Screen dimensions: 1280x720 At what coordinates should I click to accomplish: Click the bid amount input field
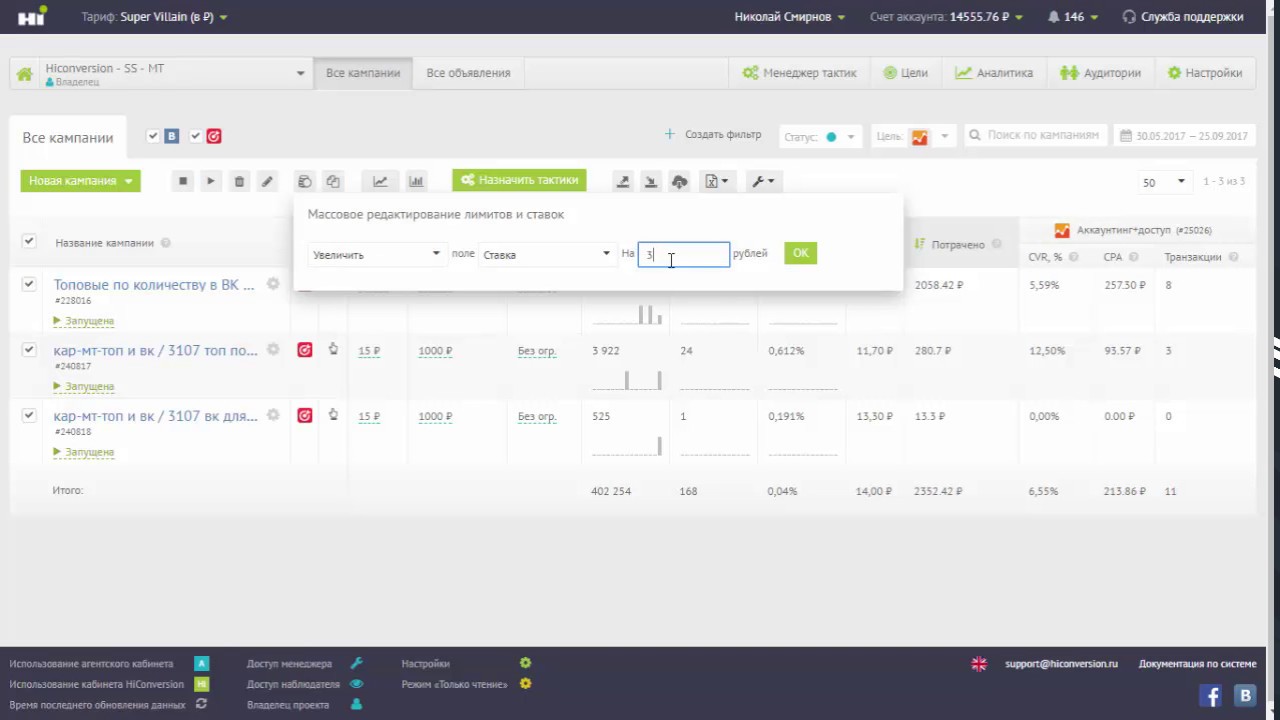click(684, 254)
